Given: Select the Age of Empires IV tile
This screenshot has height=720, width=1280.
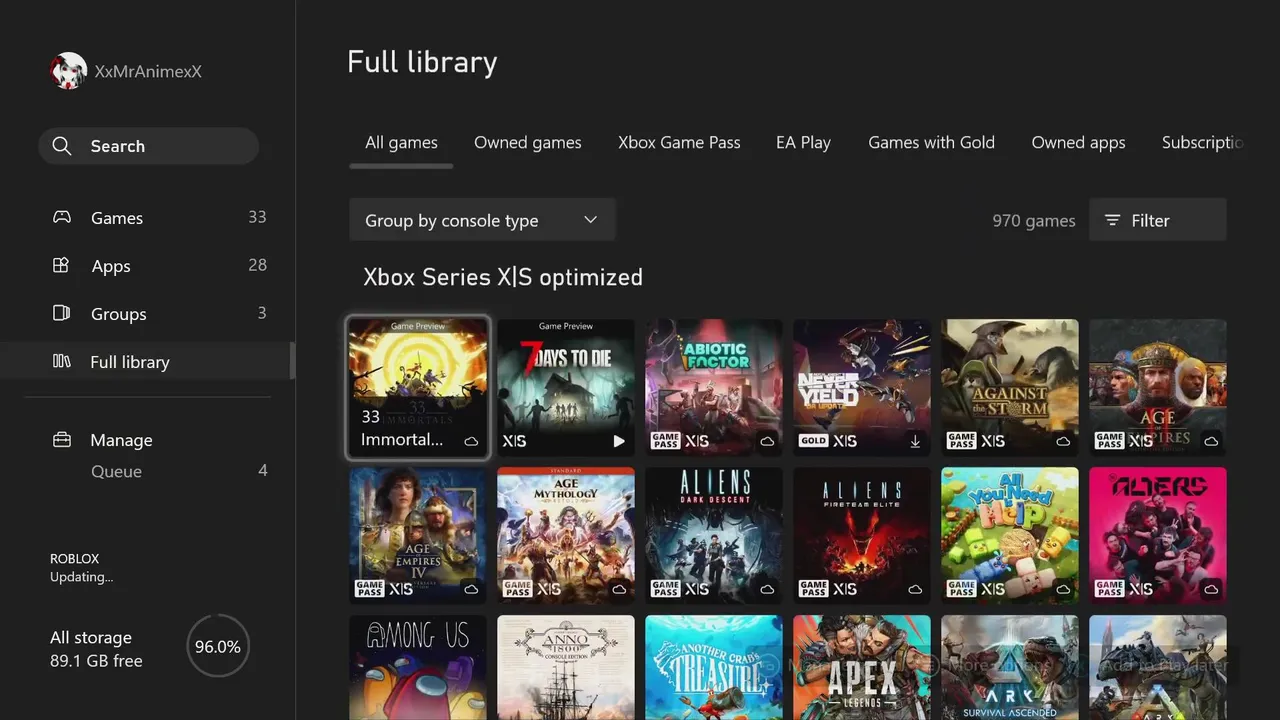Looking at the screenshot, I should (418, 536).
